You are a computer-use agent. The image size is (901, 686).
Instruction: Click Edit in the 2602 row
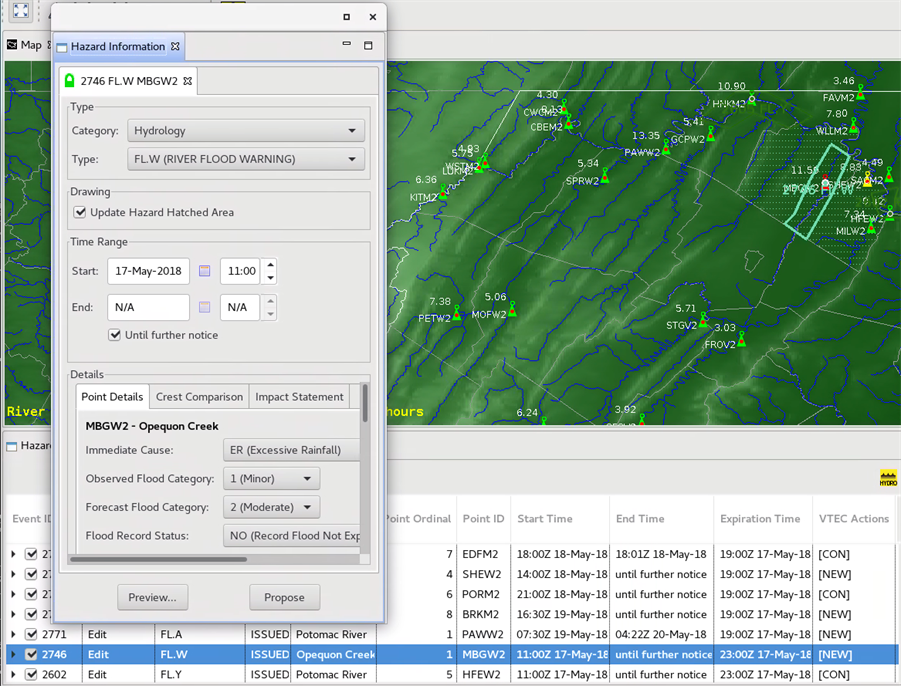[x=97, y=675]
